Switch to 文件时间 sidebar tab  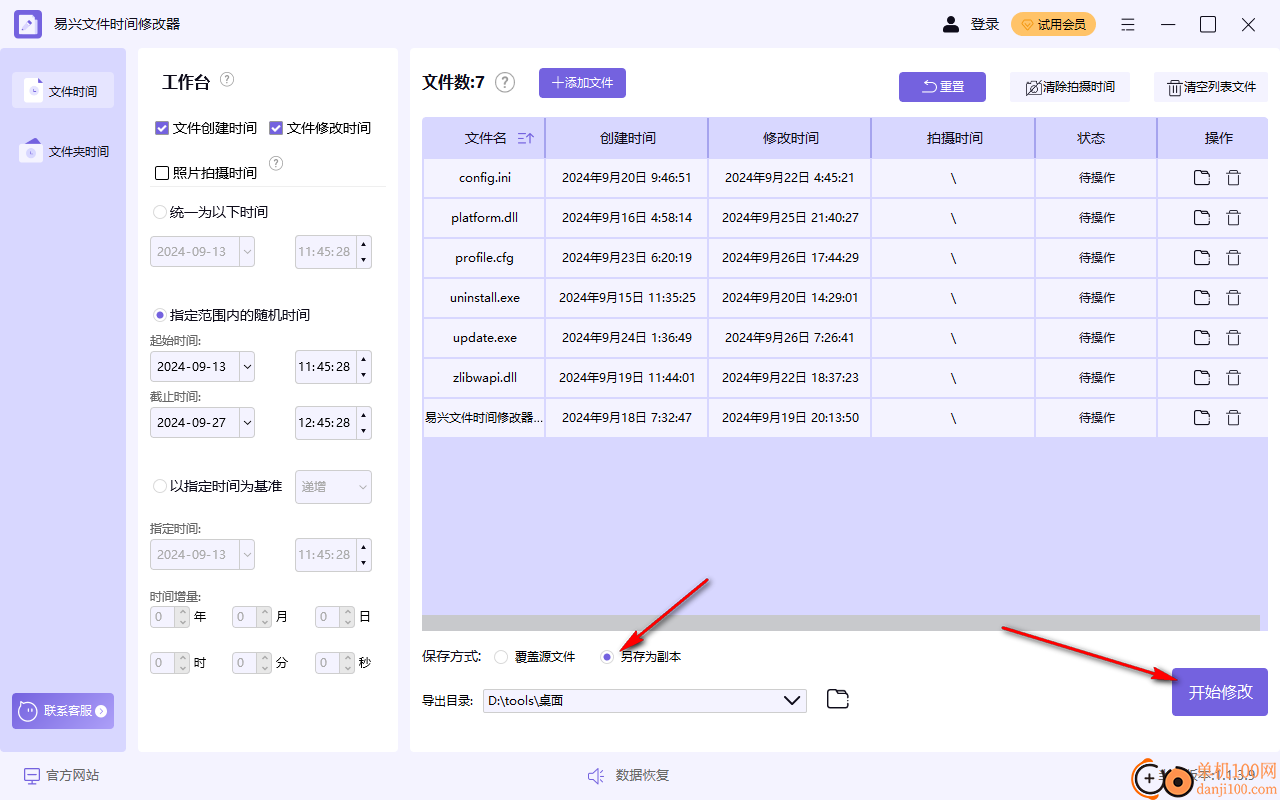click(x=63, y=91)
